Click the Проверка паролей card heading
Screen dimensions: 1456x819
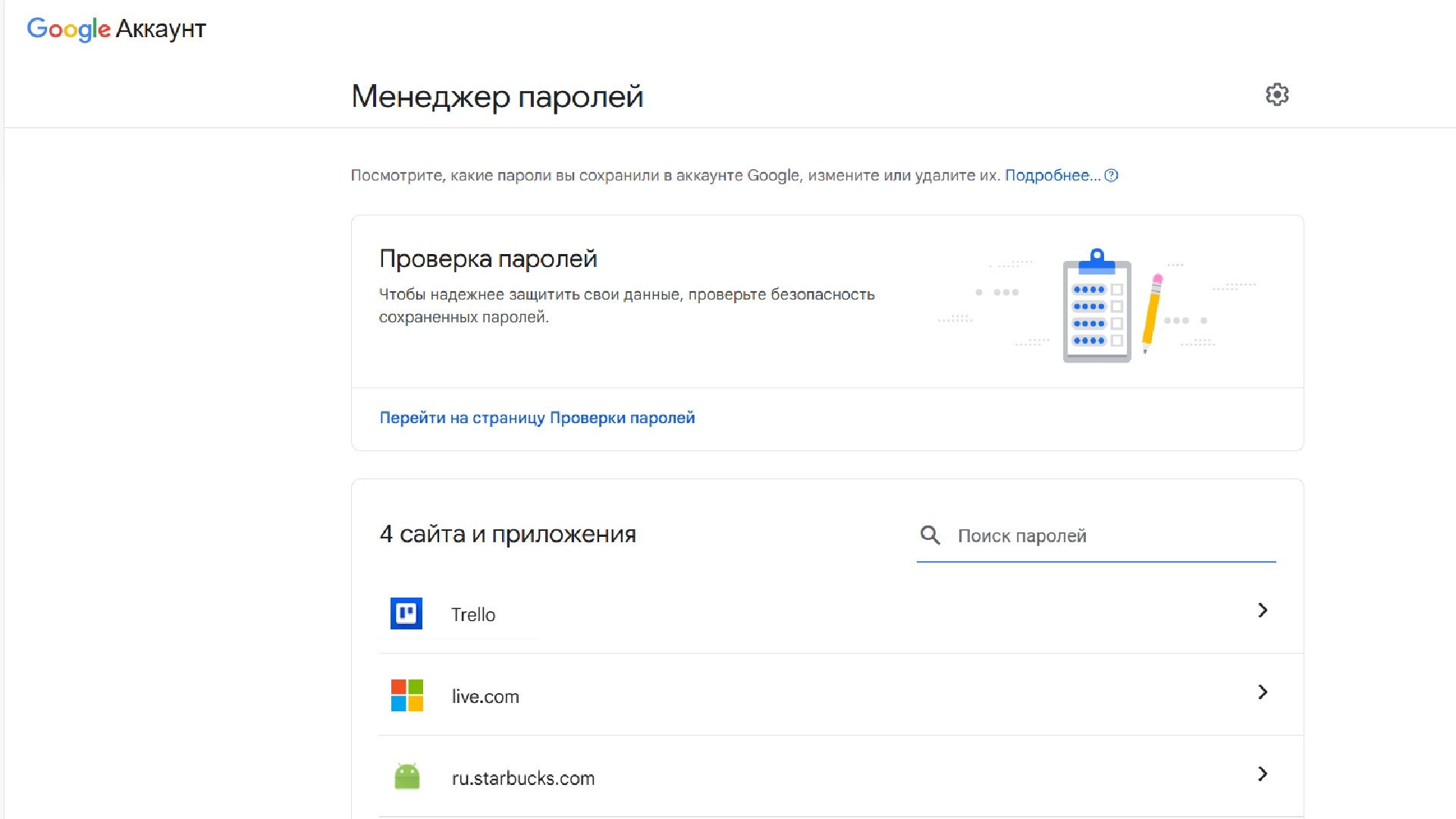(x=488, y=259)
